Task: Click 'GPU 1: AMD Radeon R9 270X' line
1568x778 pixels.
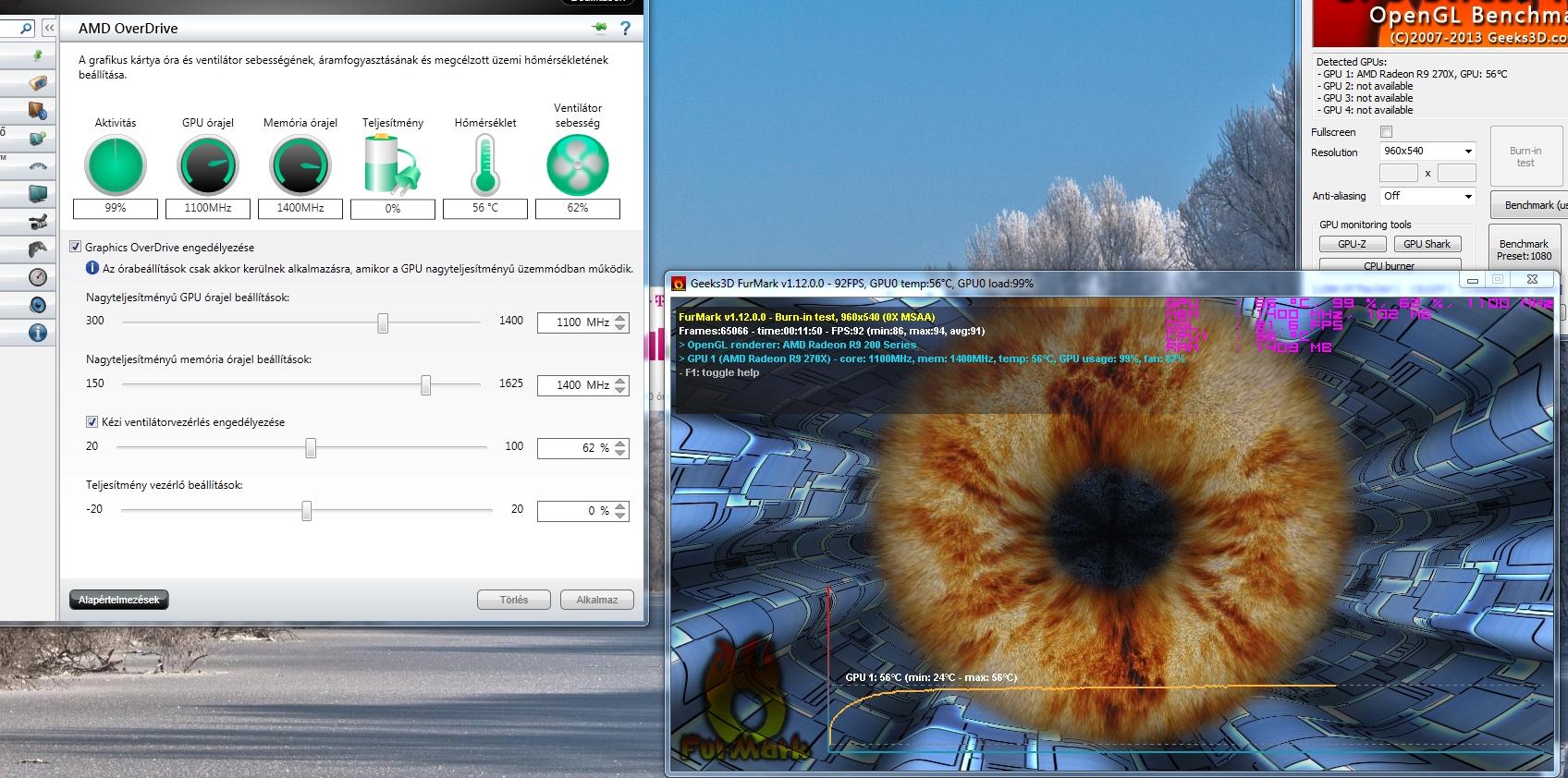Action: (x=1412, y=74)
